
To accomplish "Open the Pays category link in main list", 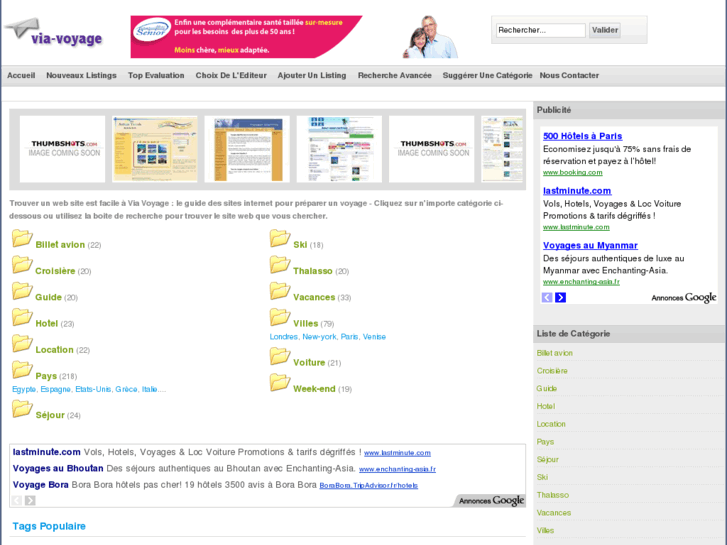I will pos(46,376).
